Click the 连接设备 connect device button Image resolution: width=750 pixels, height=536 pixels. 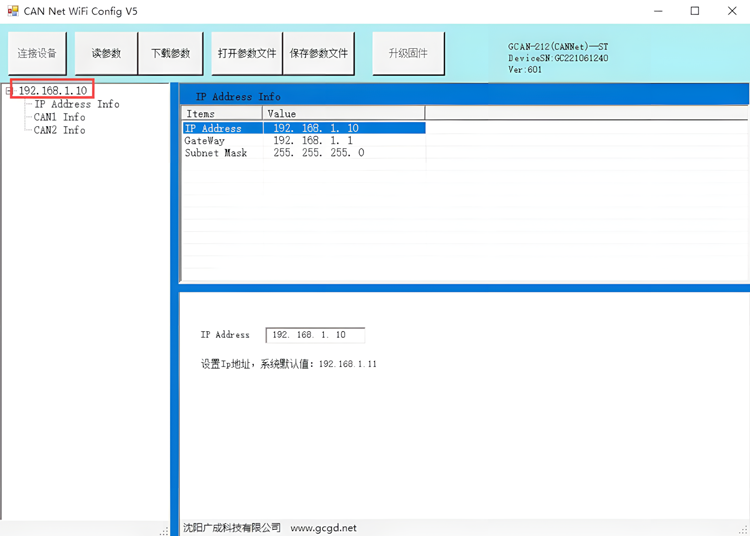37,53
